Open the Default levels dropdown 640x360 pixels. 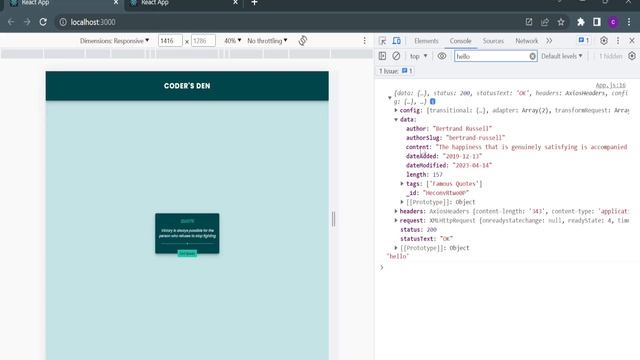pyautogui.click(x=562, y=56)
